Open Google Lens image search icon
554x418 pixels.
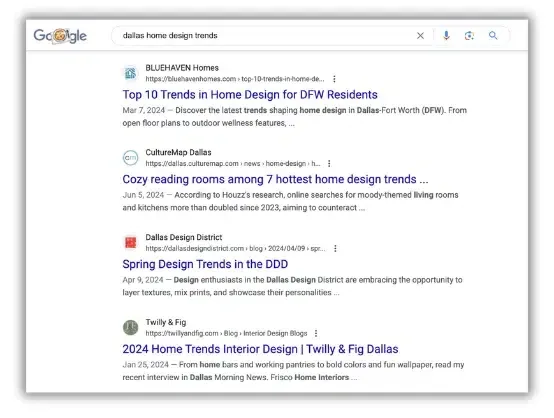469,36
